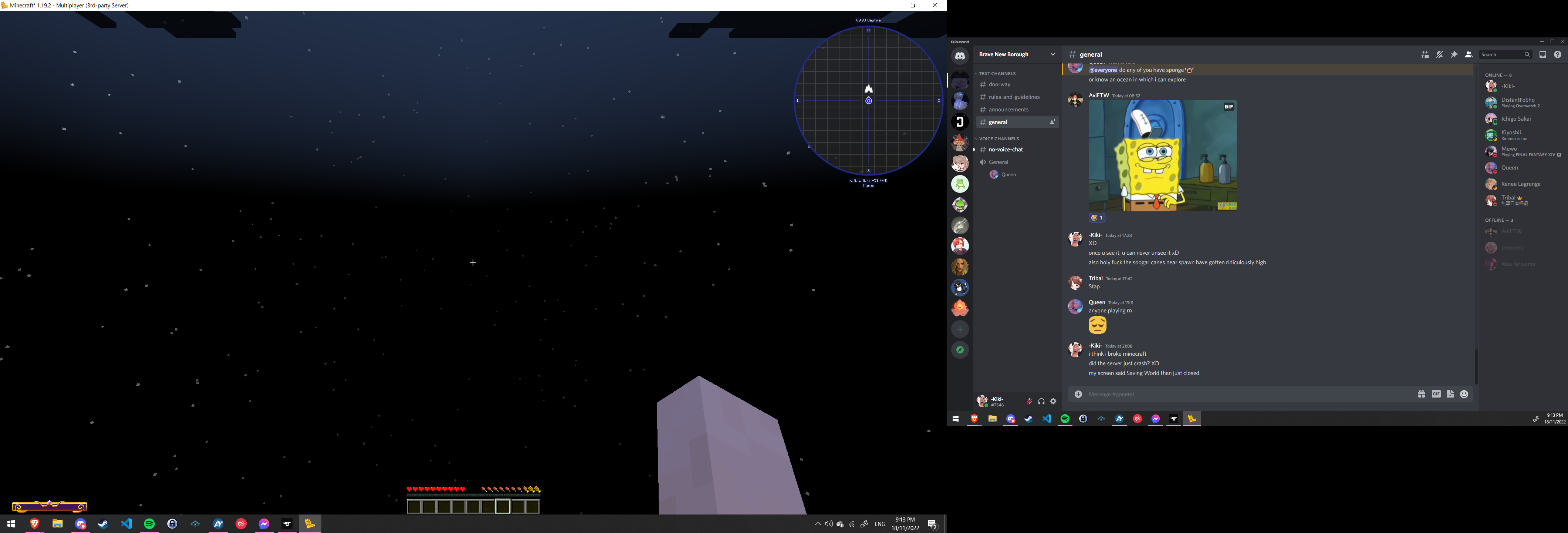Viewport: 1568px width, 533px height.
Task: Open the green frog server icon
Action: tap(960, 184)
